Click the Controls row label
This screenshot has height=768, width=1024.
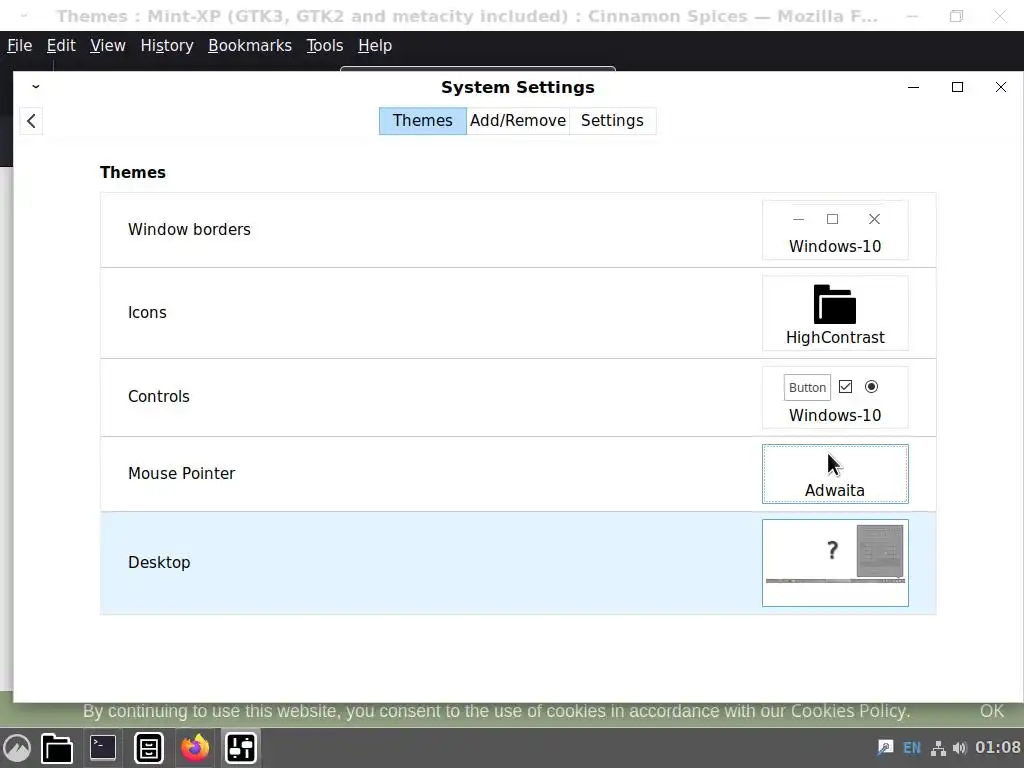pyautogui.click(x=159, y=396)
